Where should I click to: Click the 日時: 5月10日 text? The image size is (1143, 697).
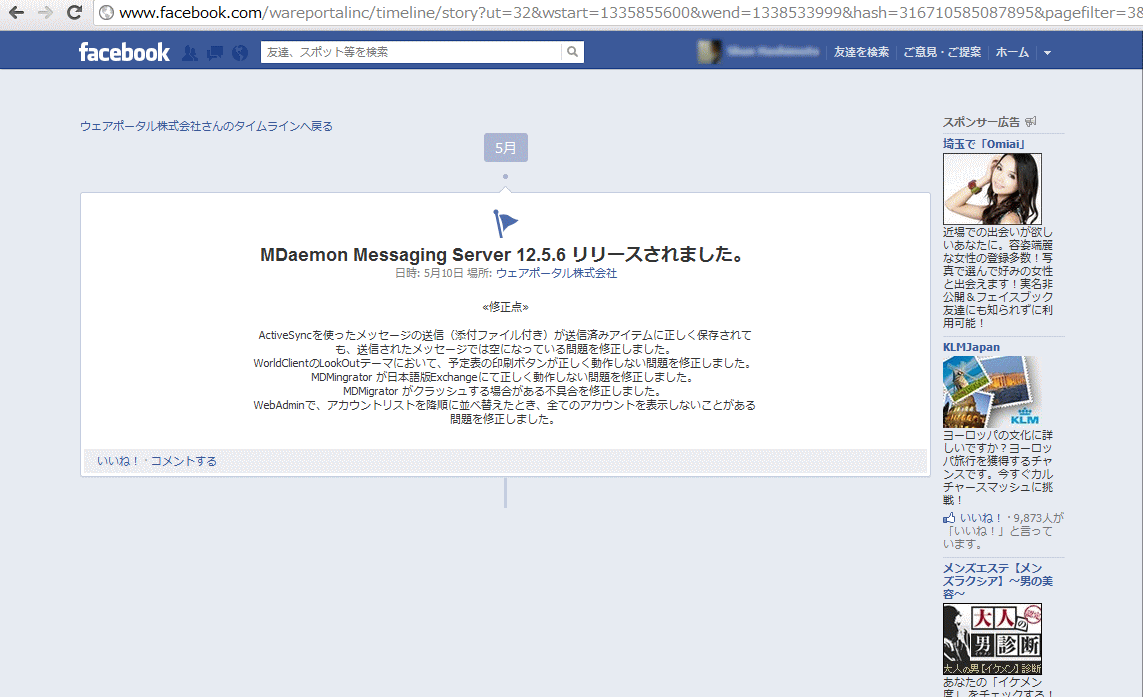[x=429, y=273]
